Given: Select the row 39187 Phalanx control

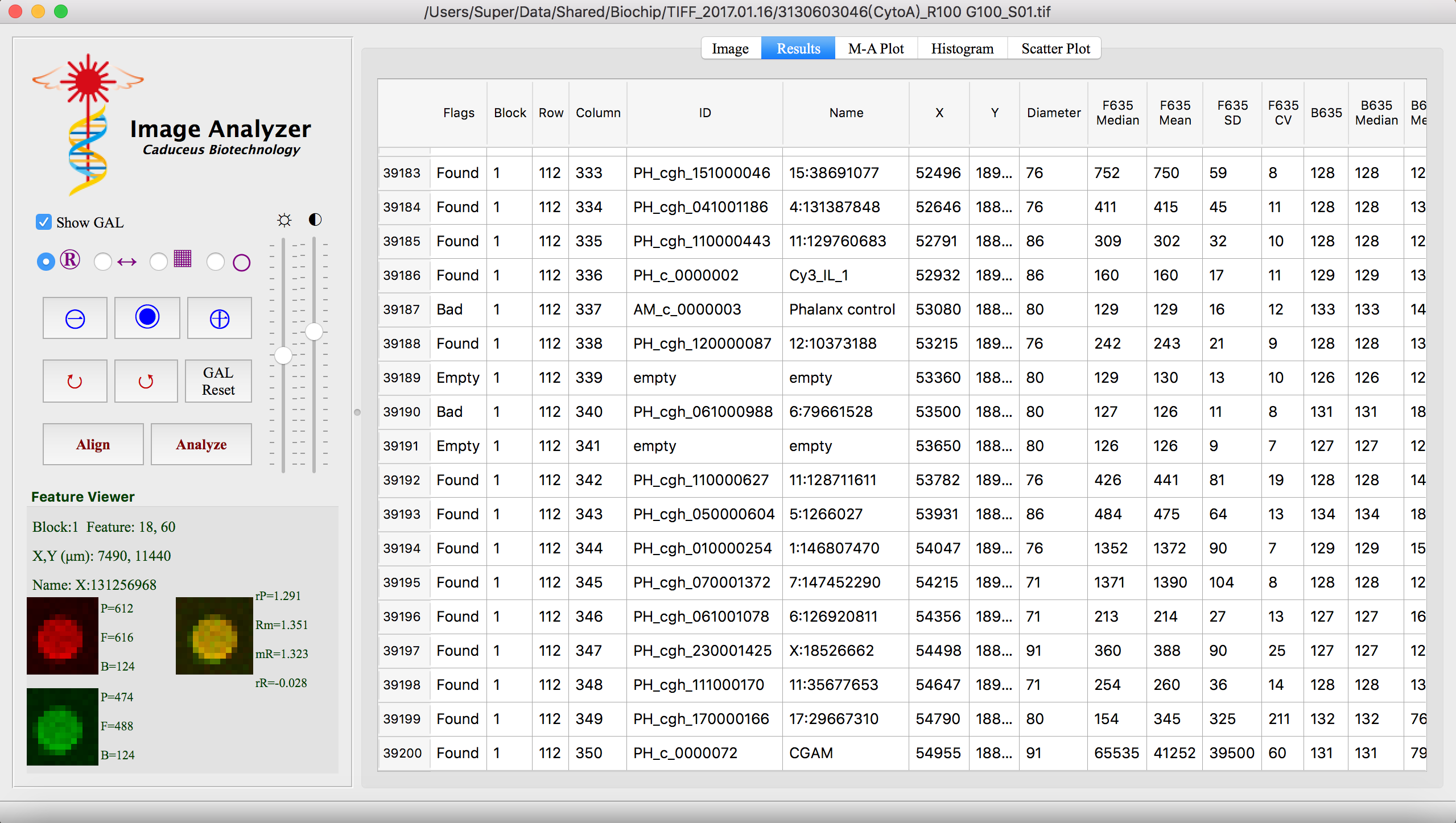Looking at the screenshot, I should coord(841,309).
